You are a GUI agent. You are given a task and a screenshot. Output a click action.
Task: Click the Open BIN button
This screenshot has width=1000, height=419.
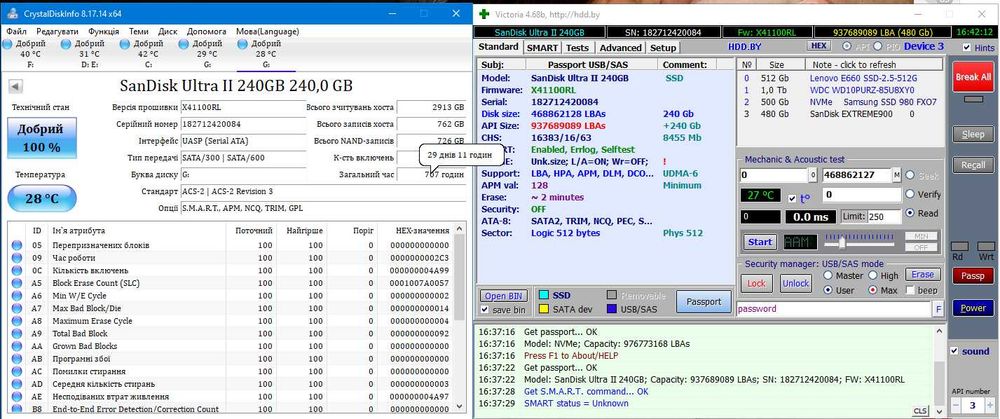504,296
